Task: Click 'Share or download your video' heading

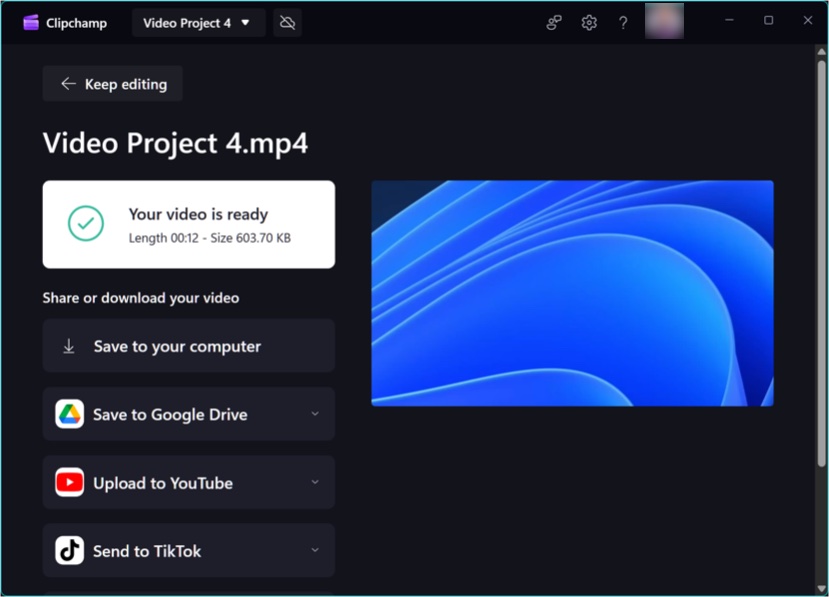Action: [141, 298]
